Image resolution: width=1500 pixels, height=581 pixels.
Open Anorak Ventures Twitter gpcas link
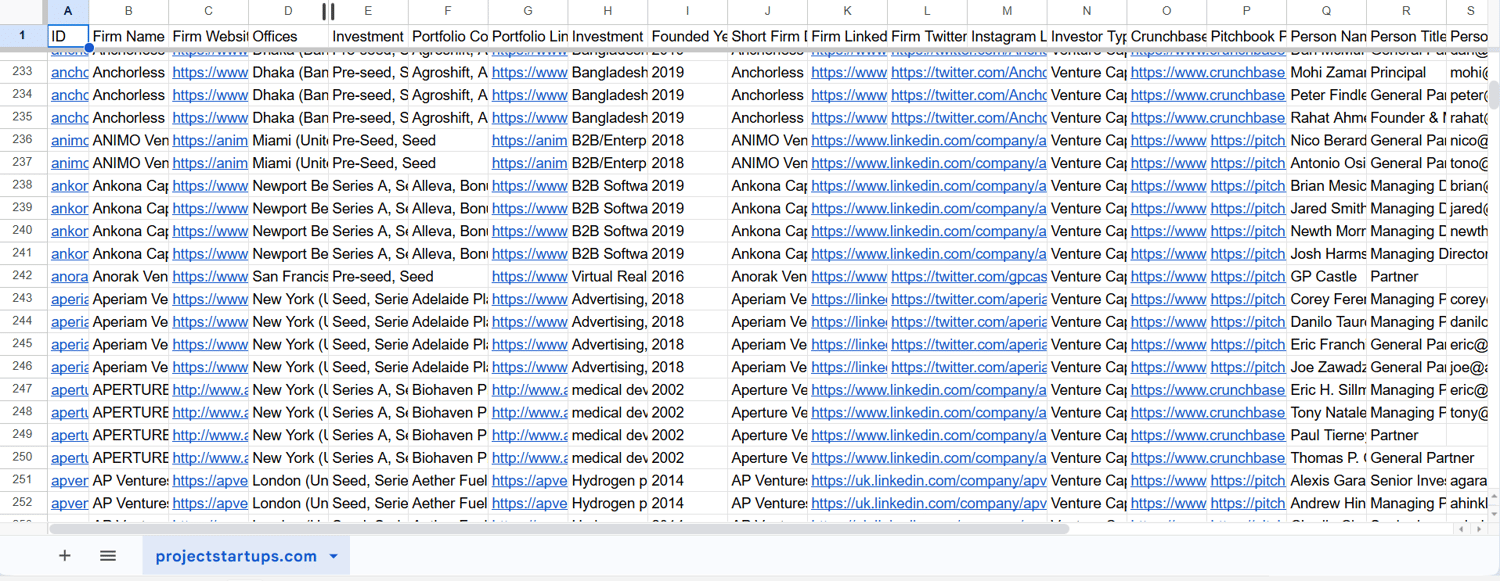967,276
